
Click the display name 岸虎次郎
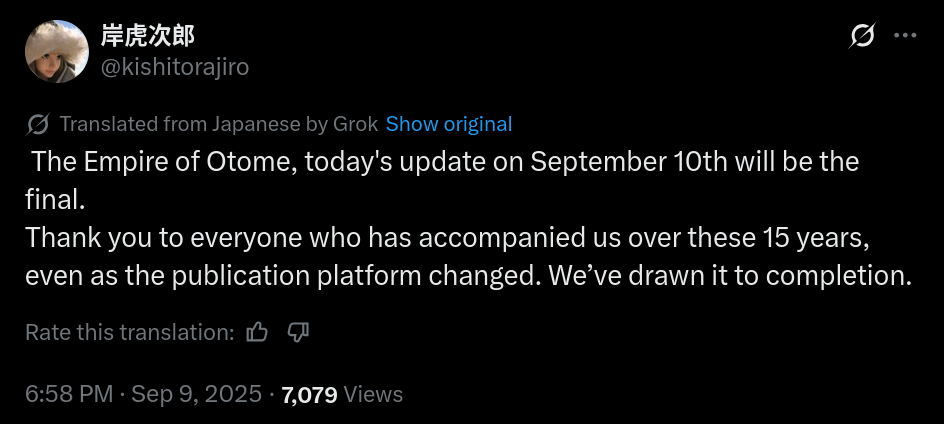147,37
